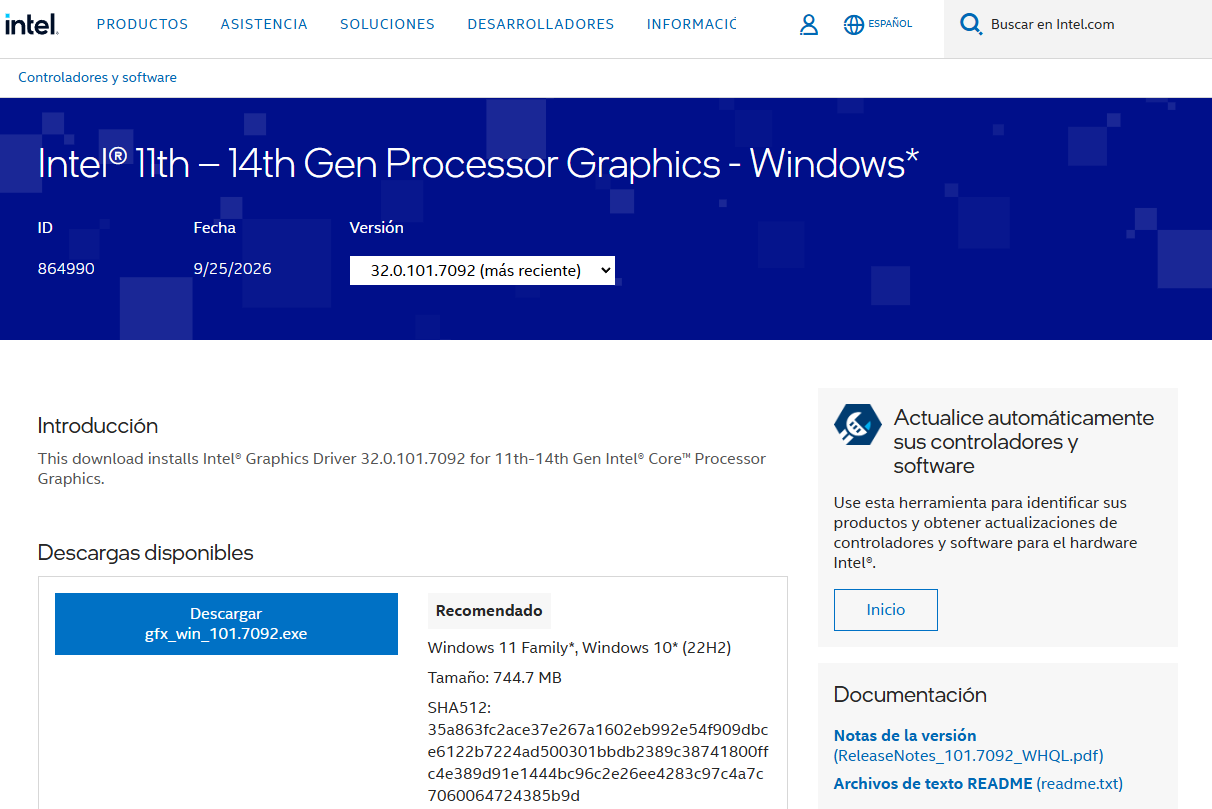Click the Inicio button
1212x809 pixels.
pyautogui.click(x=886, y=610)
